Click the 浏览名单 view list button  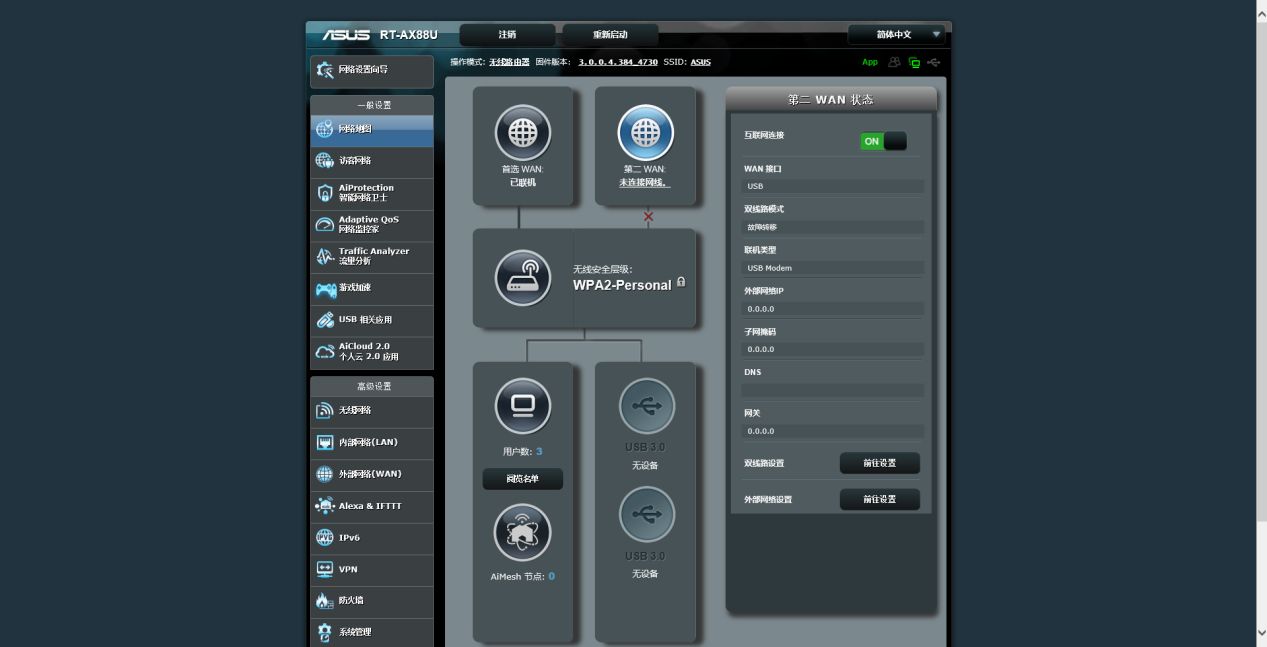pos(522,479)
